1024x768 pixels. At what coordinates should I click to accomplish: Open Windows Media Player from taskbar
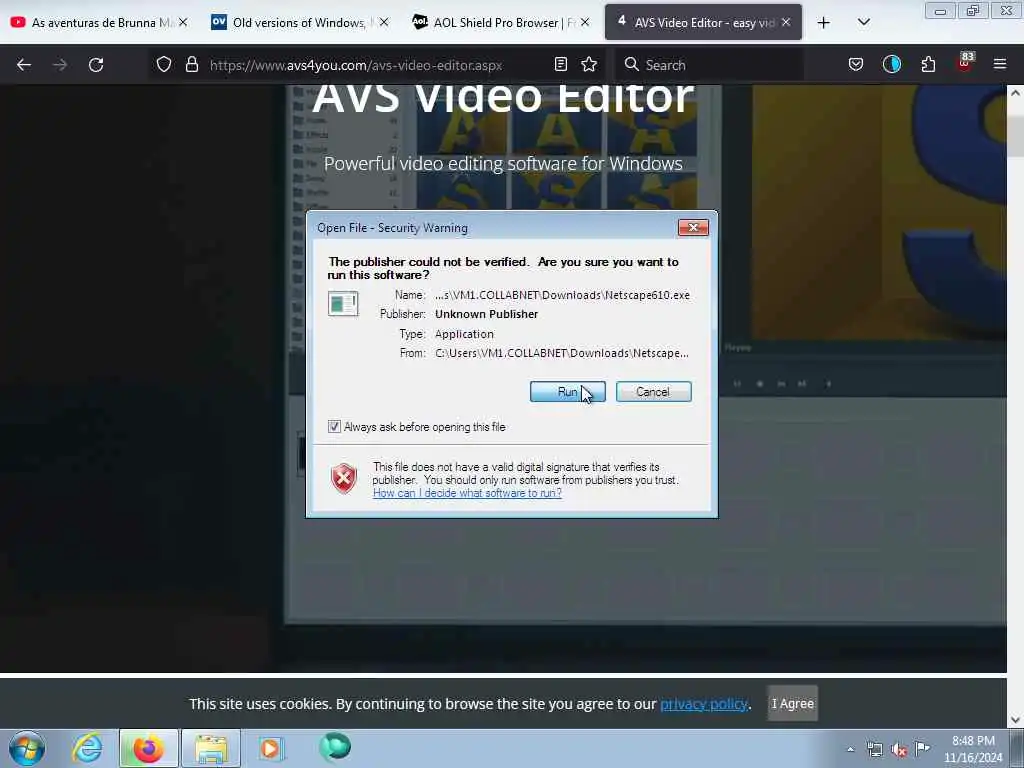pos(270,748)
